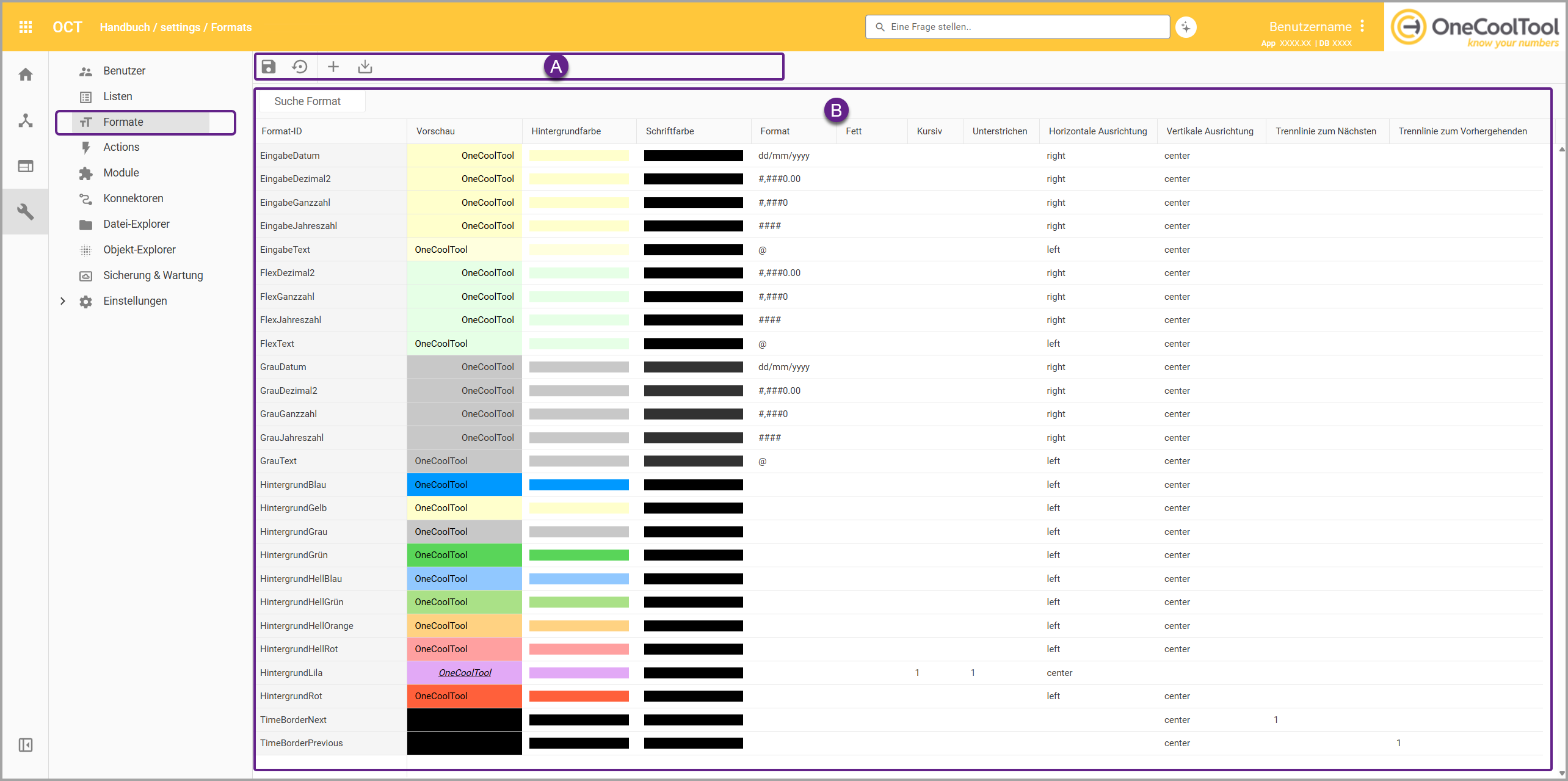Click the Suche Format search field

(312, 101)
